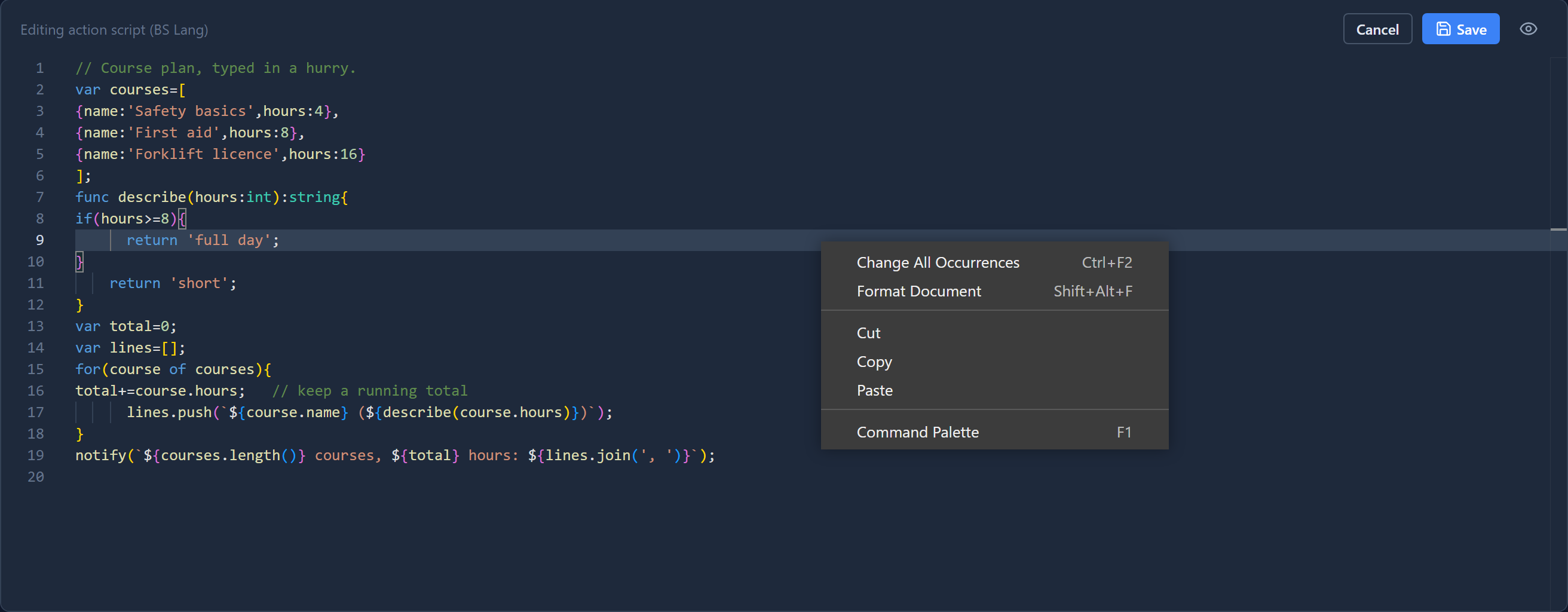Click 'var total=0;' on line 13

126,326
